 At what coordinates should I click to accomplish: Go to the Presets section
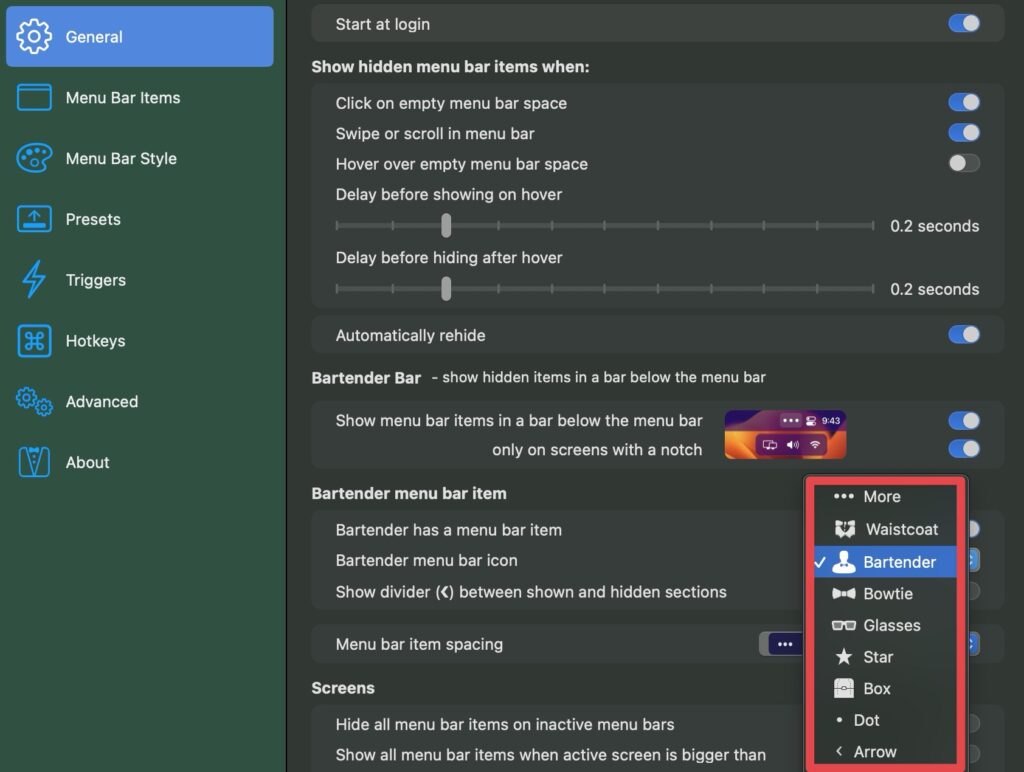(140, 219)
